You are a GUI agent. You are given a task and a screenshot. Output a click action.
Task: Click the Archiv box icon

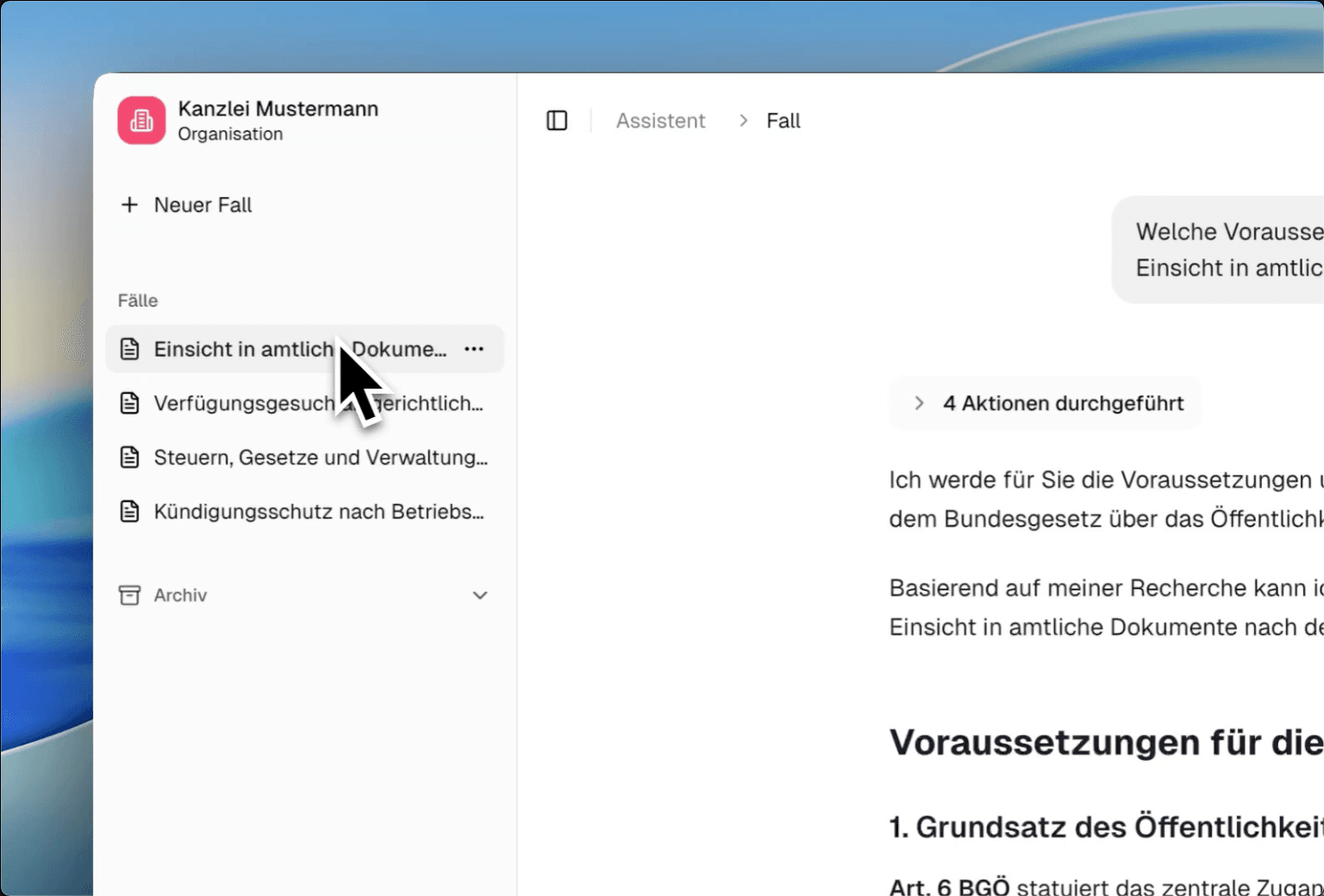(128, 594)
